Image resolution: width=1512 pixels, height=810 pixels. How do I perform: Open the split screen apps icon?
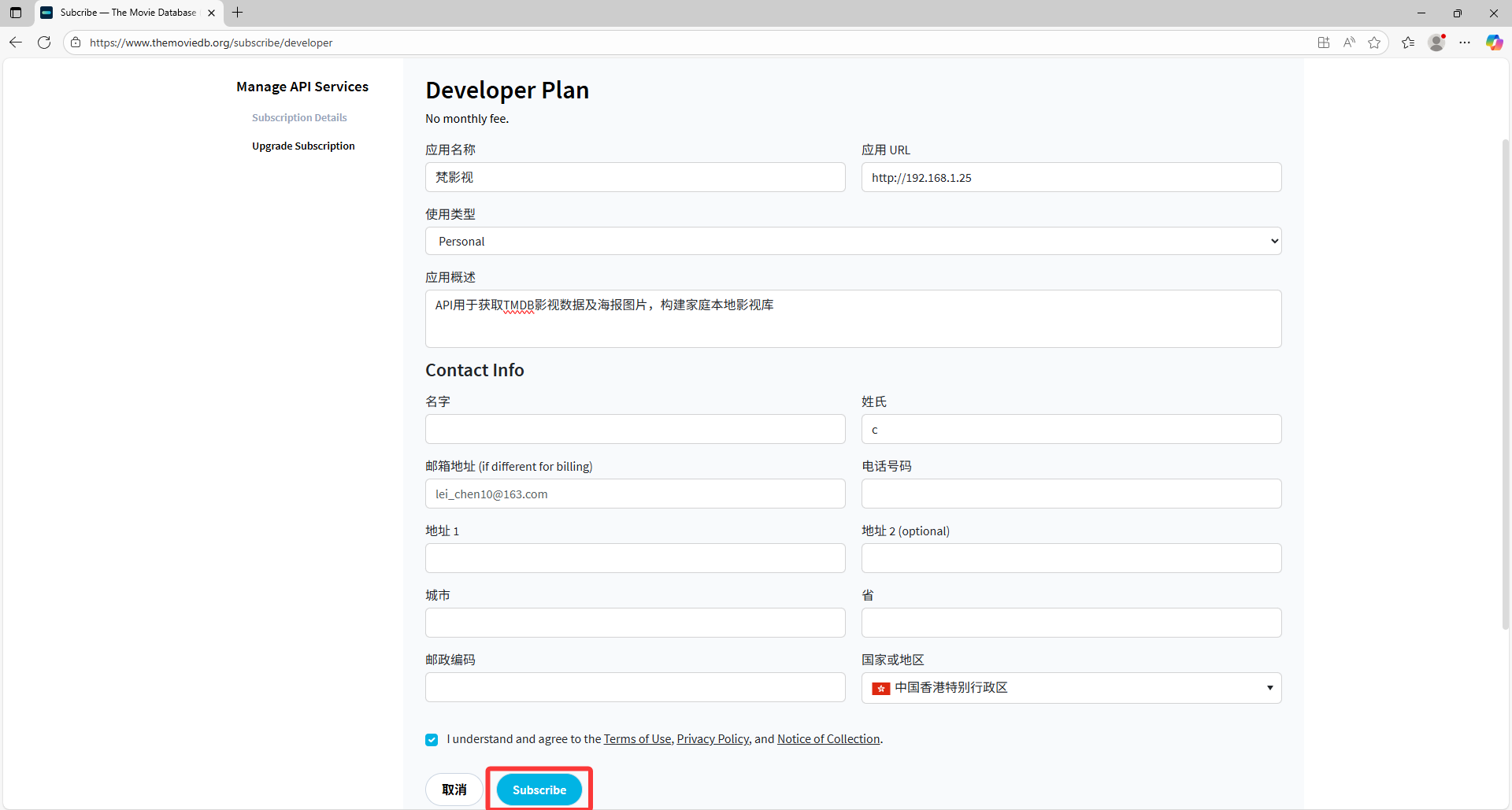point(1324,43)
